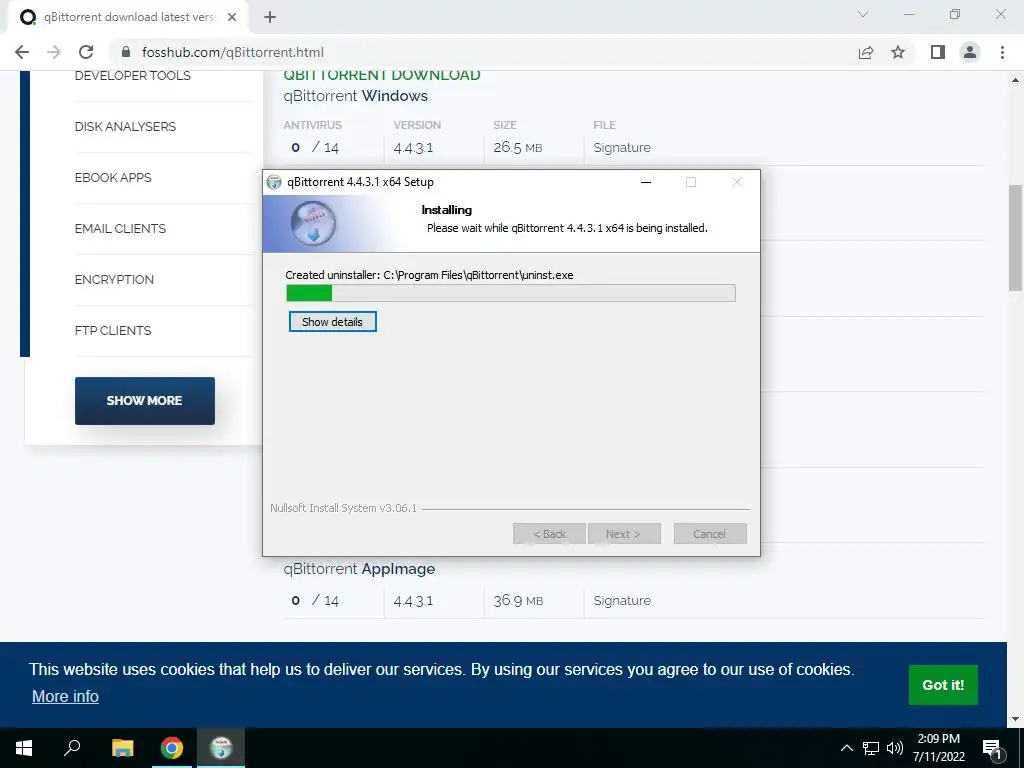The width and height of the screenshot is (1024, 768).
Task: Reload the fosshub page
Action: [86, 52]
